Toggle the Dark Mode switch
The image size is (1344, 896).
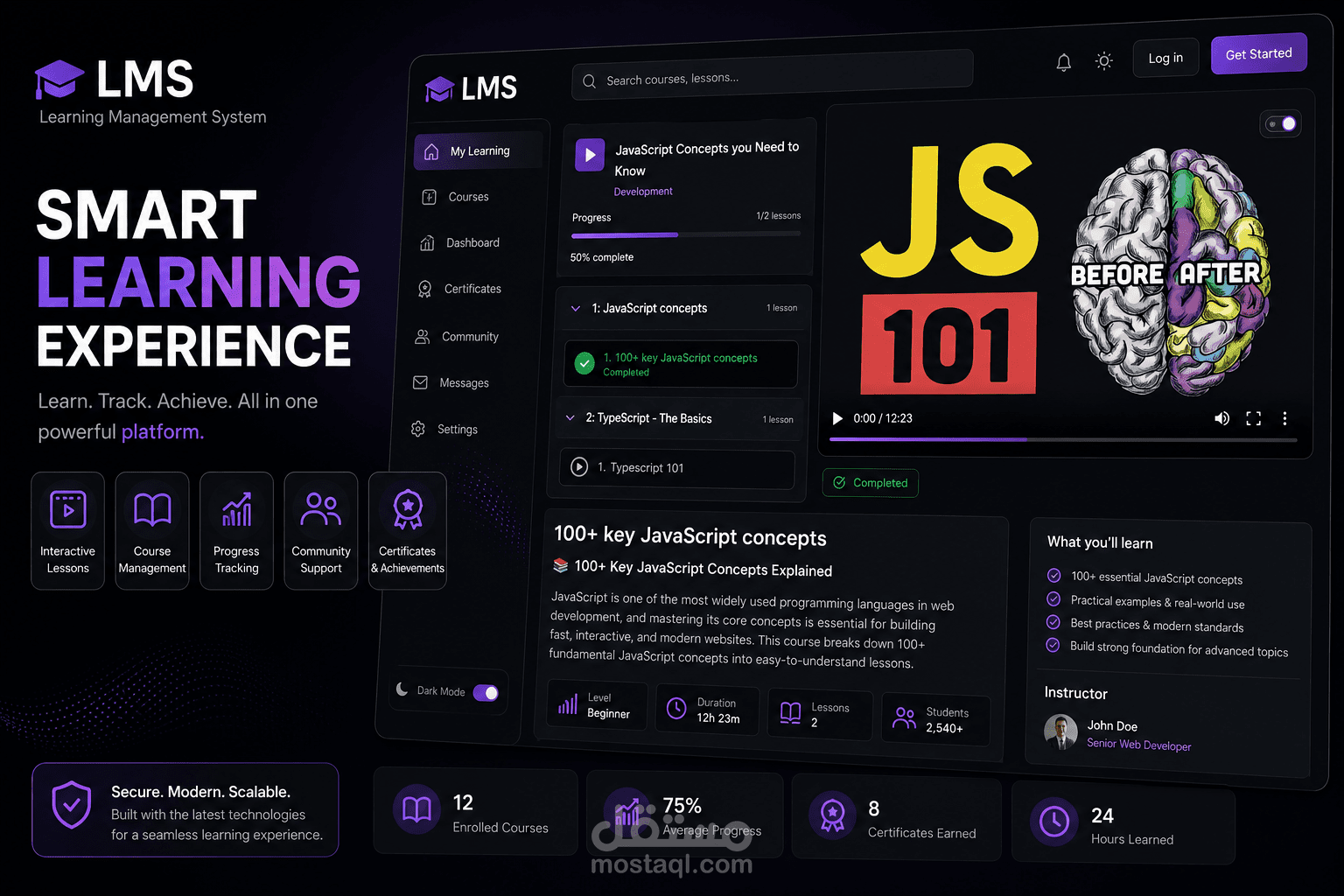[486, 693]
